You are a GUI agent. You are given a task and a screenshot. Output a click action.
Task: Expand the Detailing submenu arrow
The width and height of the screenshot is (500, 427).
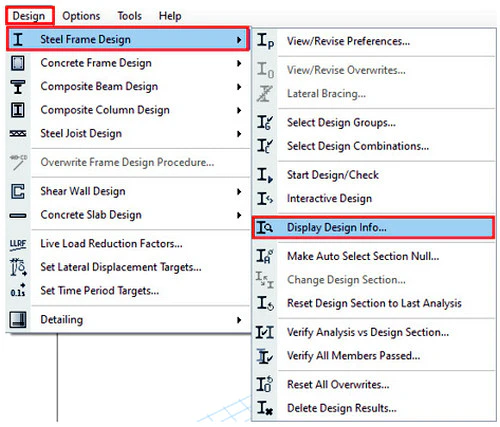click(239, 320)
